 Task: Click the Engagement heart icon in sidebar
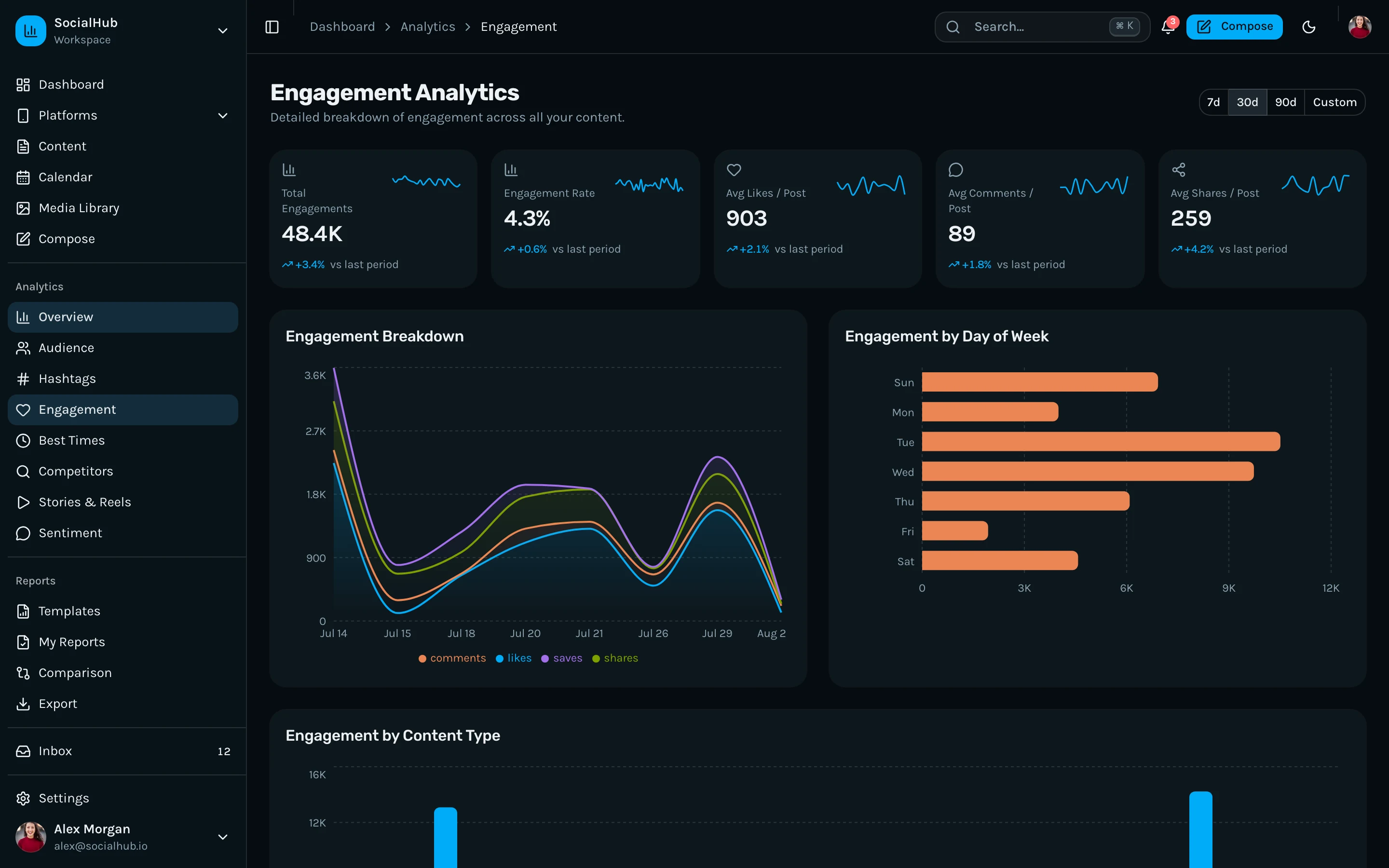[x=23, y=410]
